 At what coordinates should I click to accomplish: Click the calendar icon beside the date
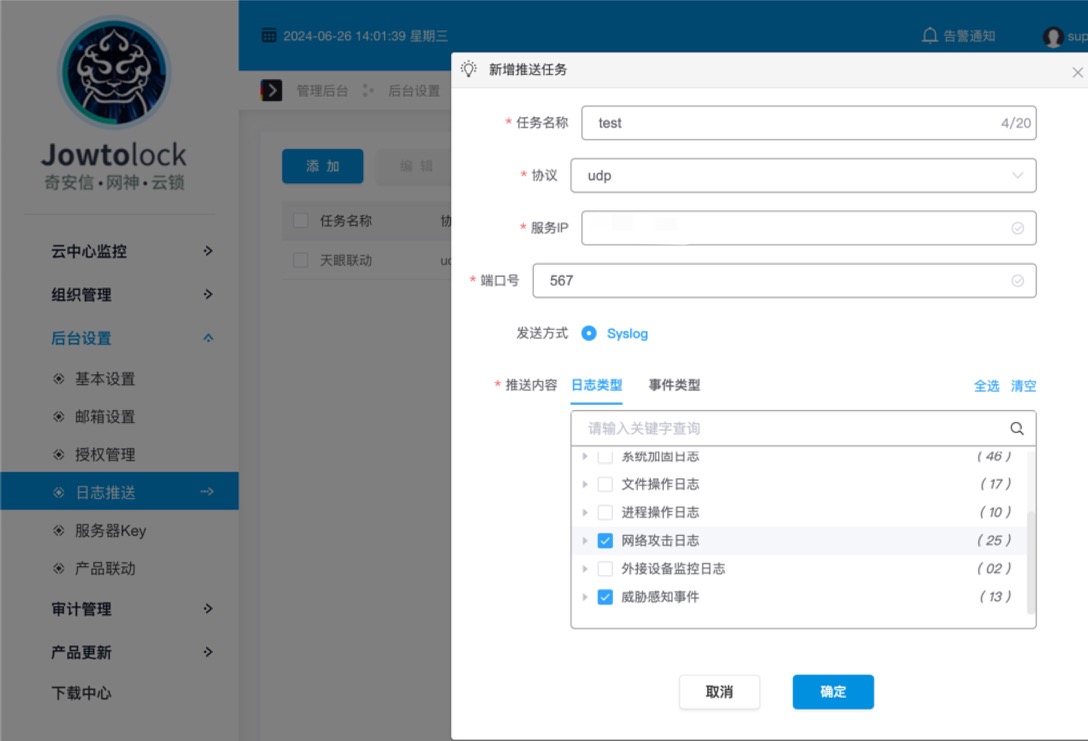[268, 36]
